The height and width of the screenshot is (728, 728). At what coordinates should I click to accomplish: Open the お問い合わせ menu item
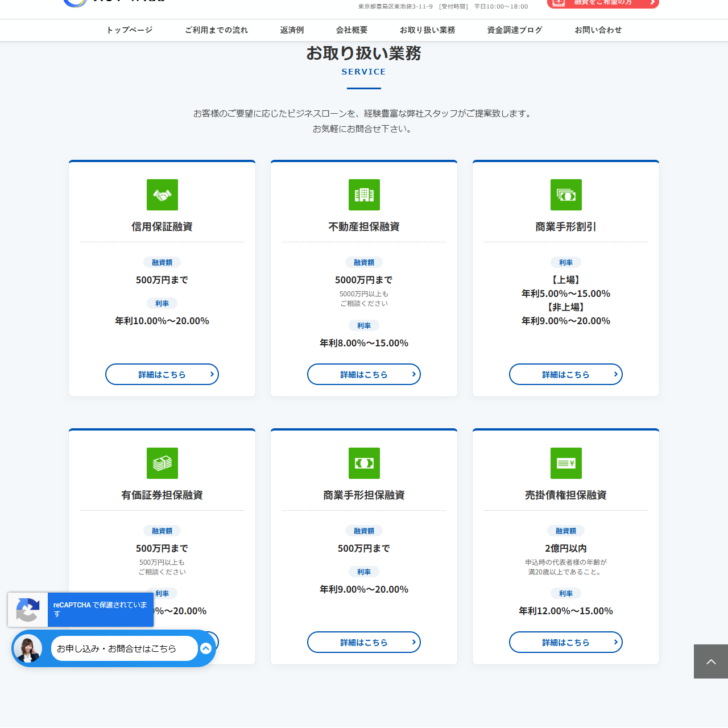click(598, 30)
